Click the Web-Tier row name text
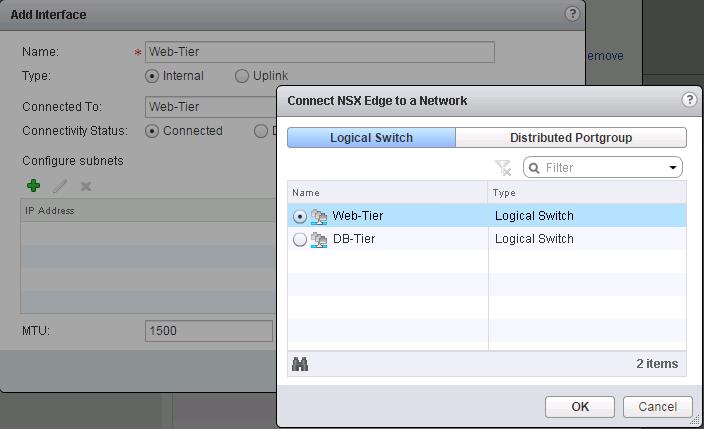Image resolution: width=704 pixels, height=429 pixels. coord(357,216)
